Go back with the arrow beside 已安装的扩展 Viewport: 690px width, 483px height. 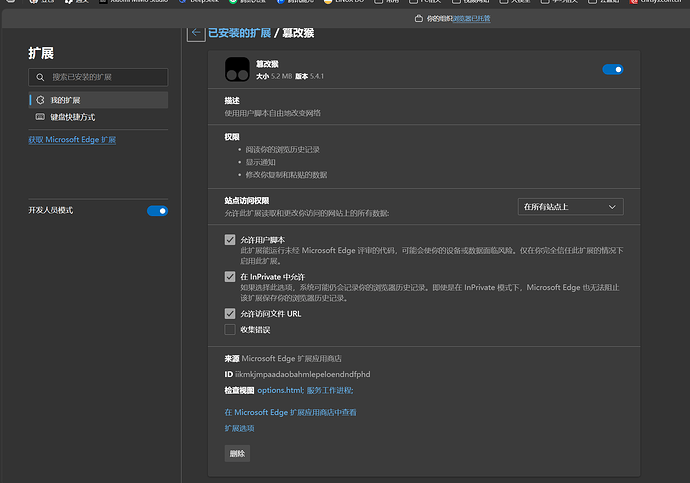[196, 33]
